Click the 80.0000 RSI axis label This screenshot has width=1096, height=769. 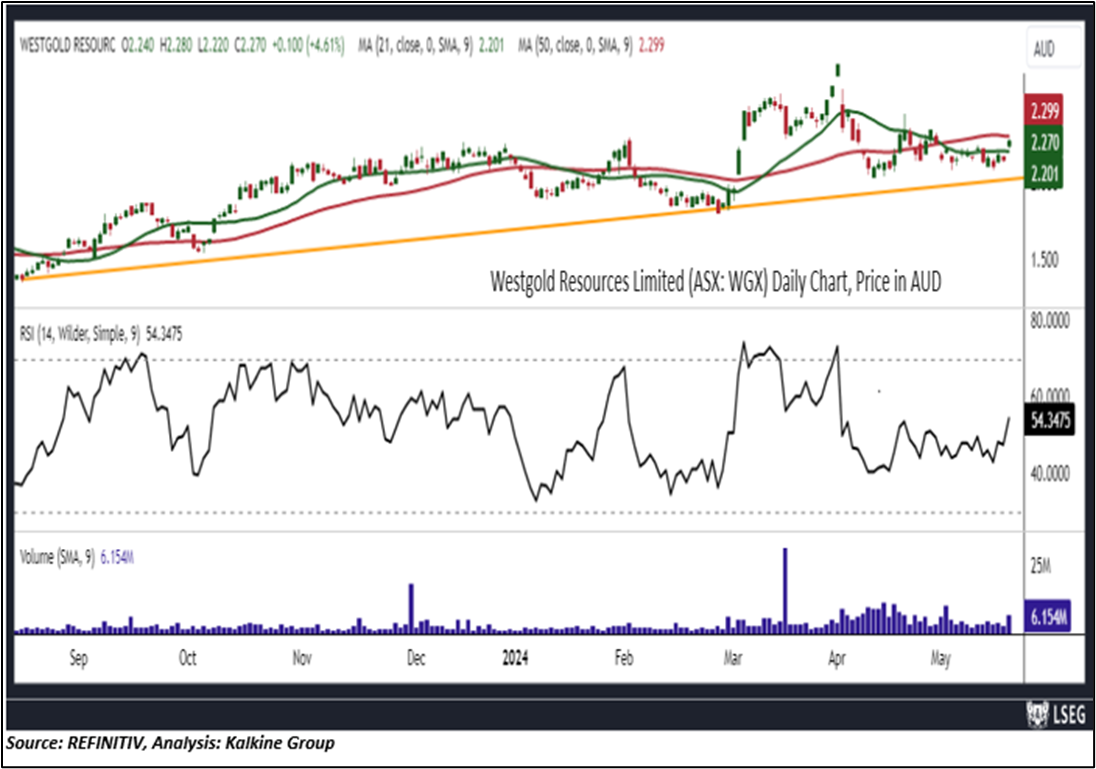pos(1050,321)
